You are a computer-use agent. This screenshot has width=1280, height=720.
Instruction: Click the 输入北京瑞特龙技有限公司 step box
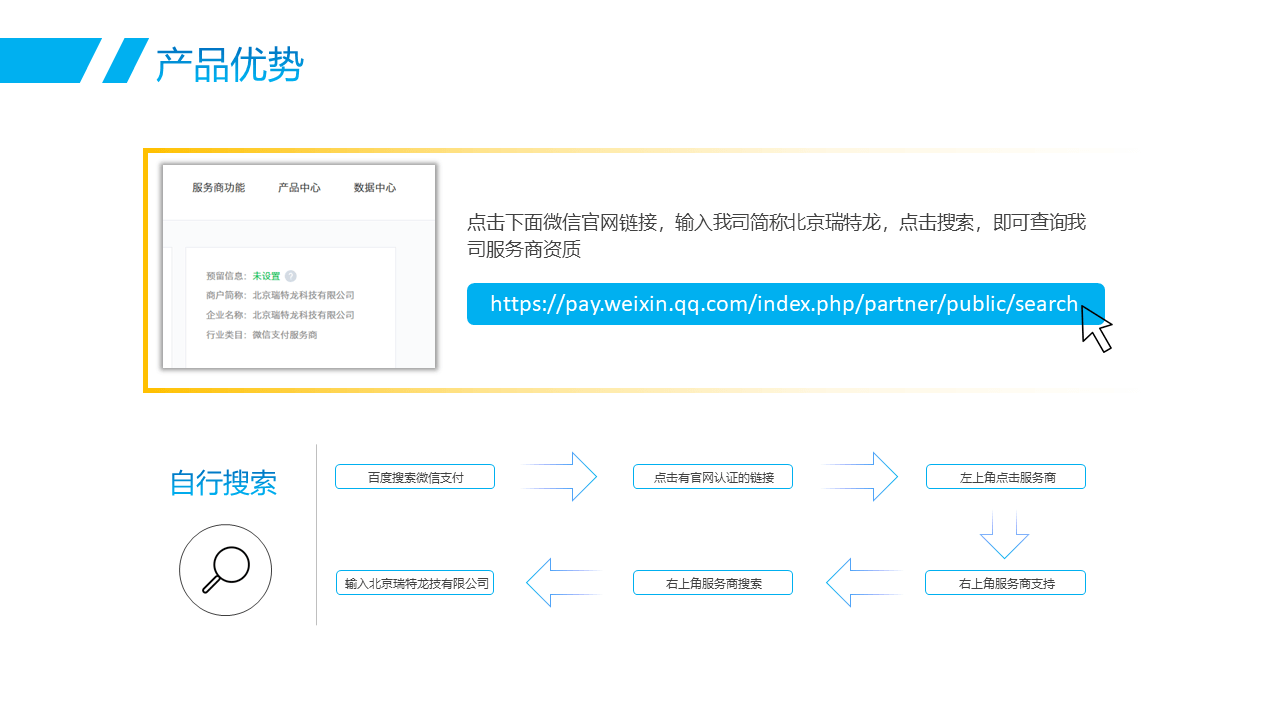coord(415,583)
